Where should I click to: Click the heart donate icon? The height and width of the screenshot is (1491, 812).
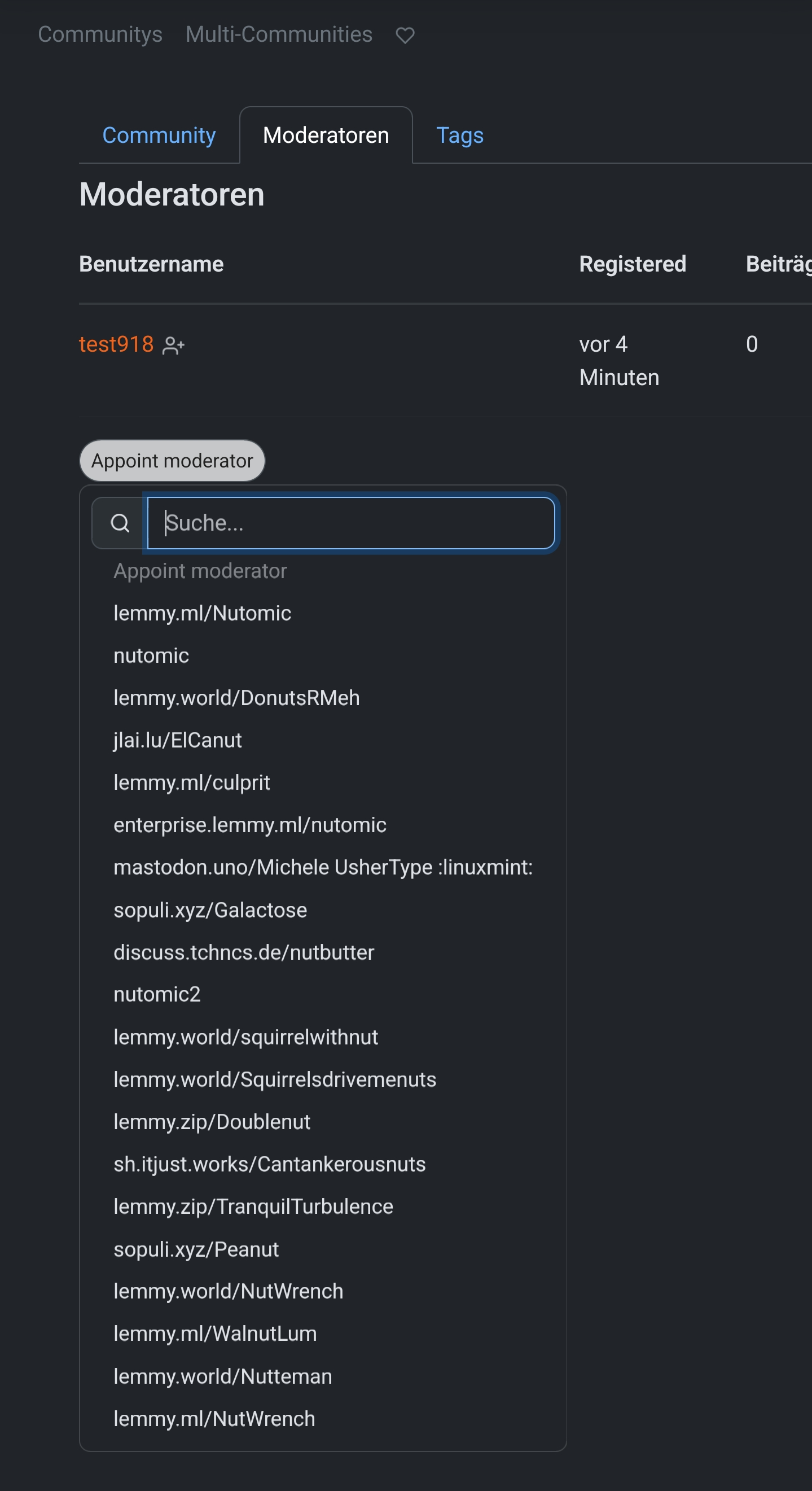coord(405,36)
